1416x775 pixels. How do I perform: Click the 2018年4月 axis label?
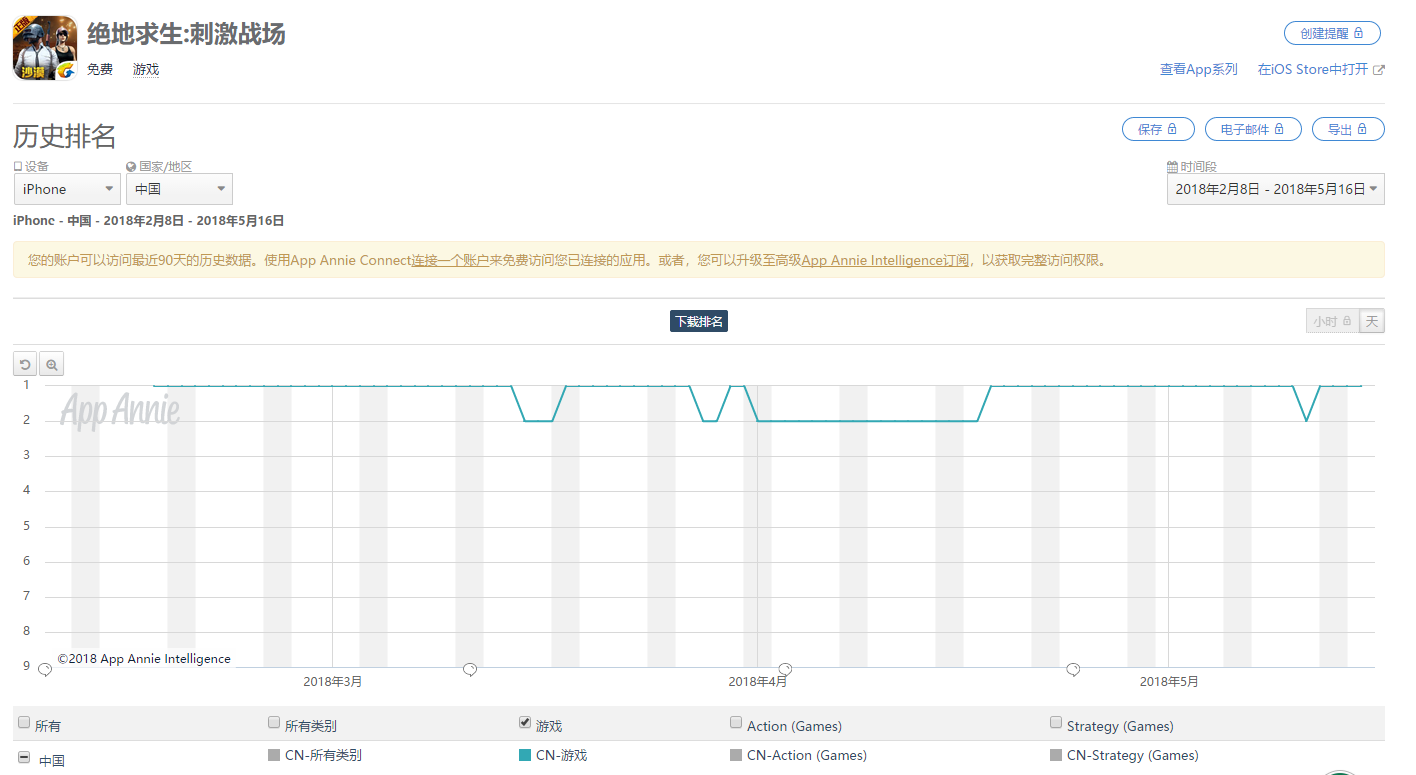pyautogui.click(x=757, y=682)
